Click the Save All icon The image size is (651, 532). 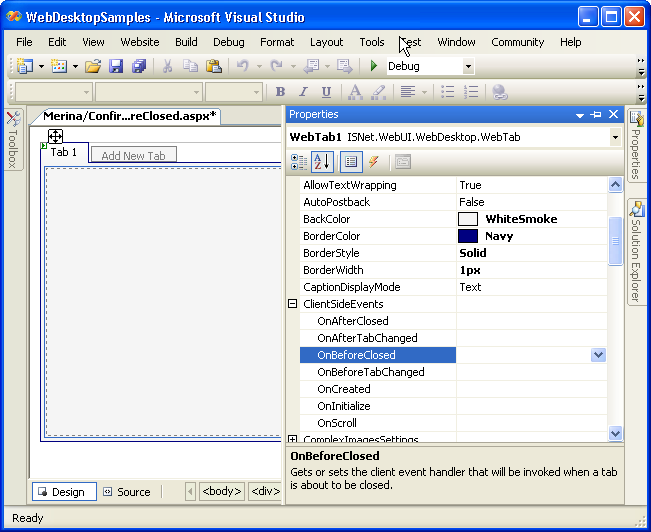[x=139, y=66]
